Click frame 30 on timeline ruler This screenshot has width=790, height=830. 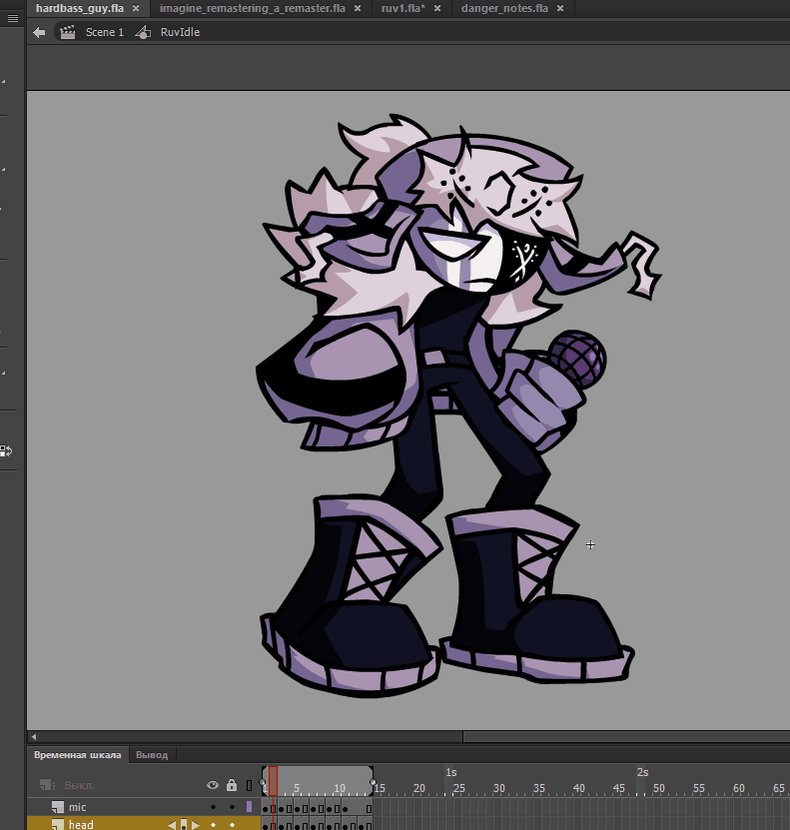pyautogui.click(x=499, y=788)
